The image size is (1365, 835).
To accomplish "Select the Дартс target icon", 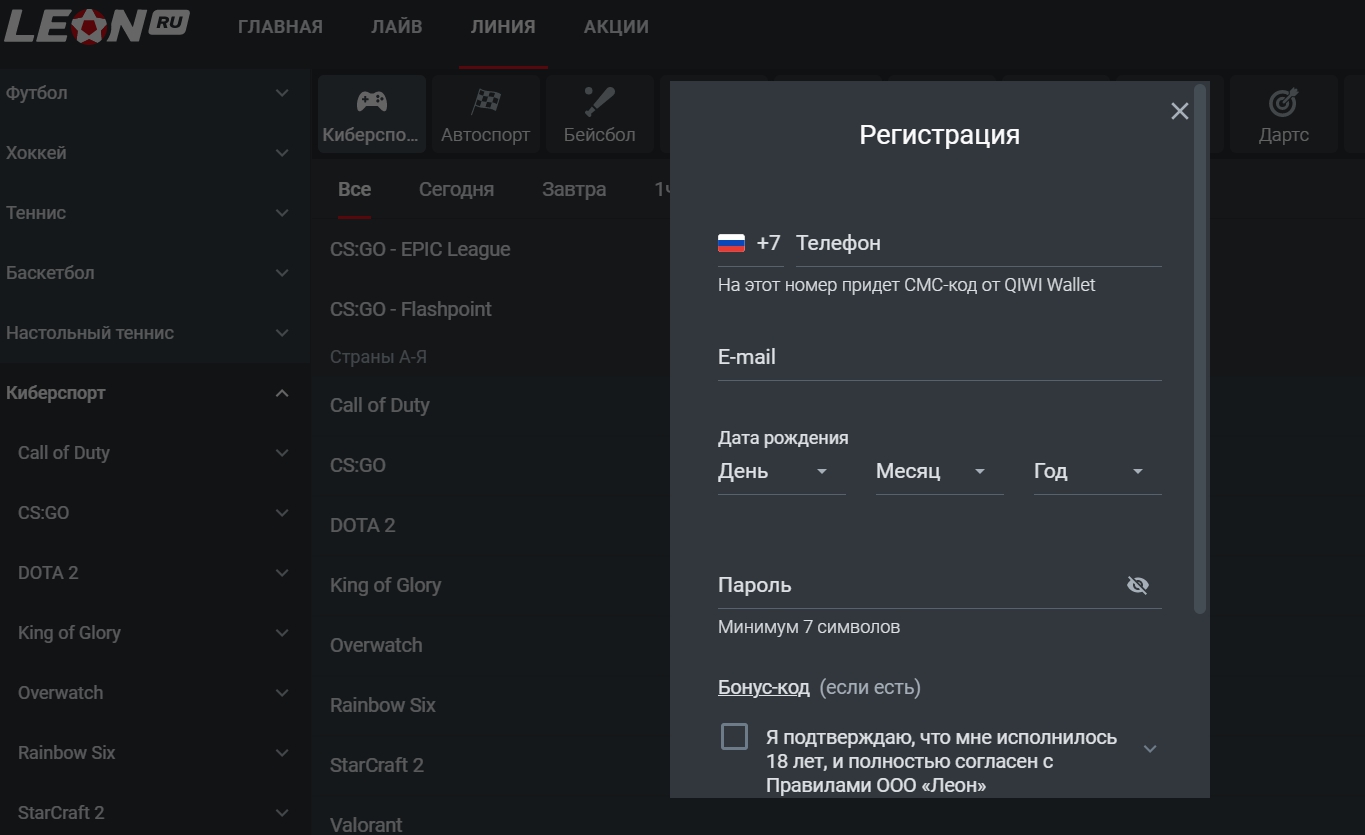I will pyautogui.click(x=1283, y=102).
